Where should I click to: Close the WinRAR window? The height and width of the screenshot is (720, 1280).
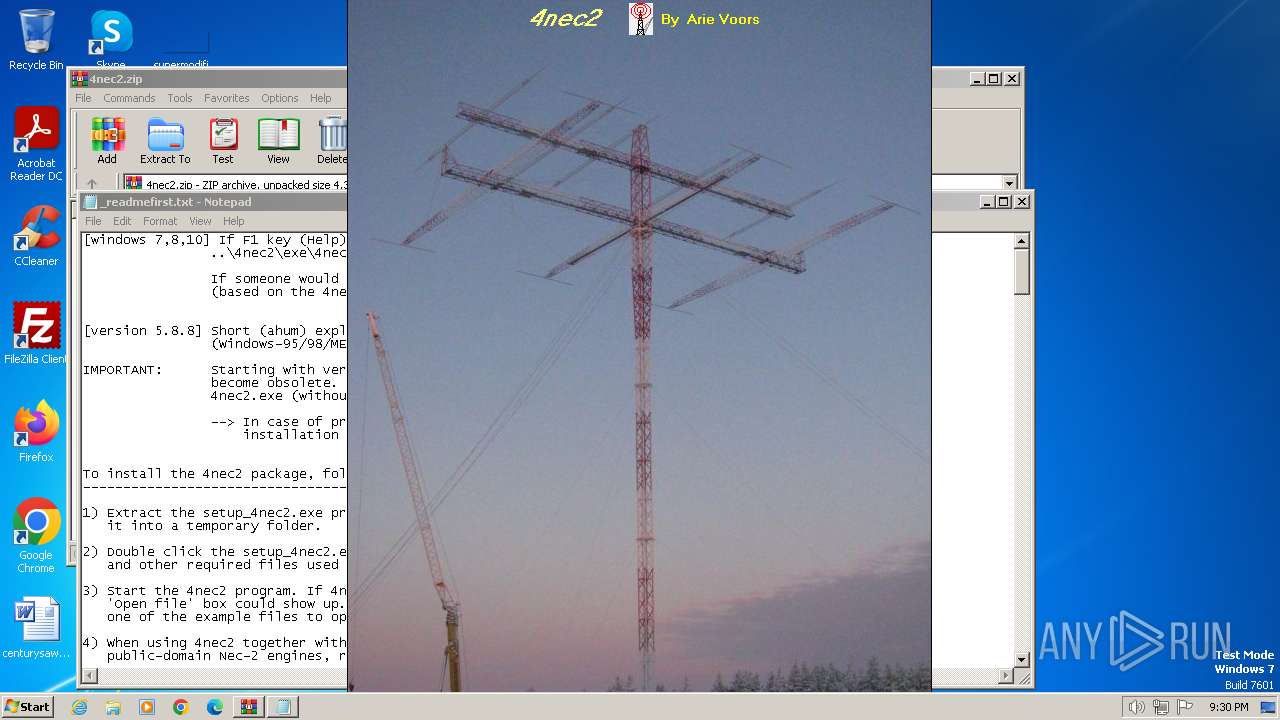click(1012, 79)
